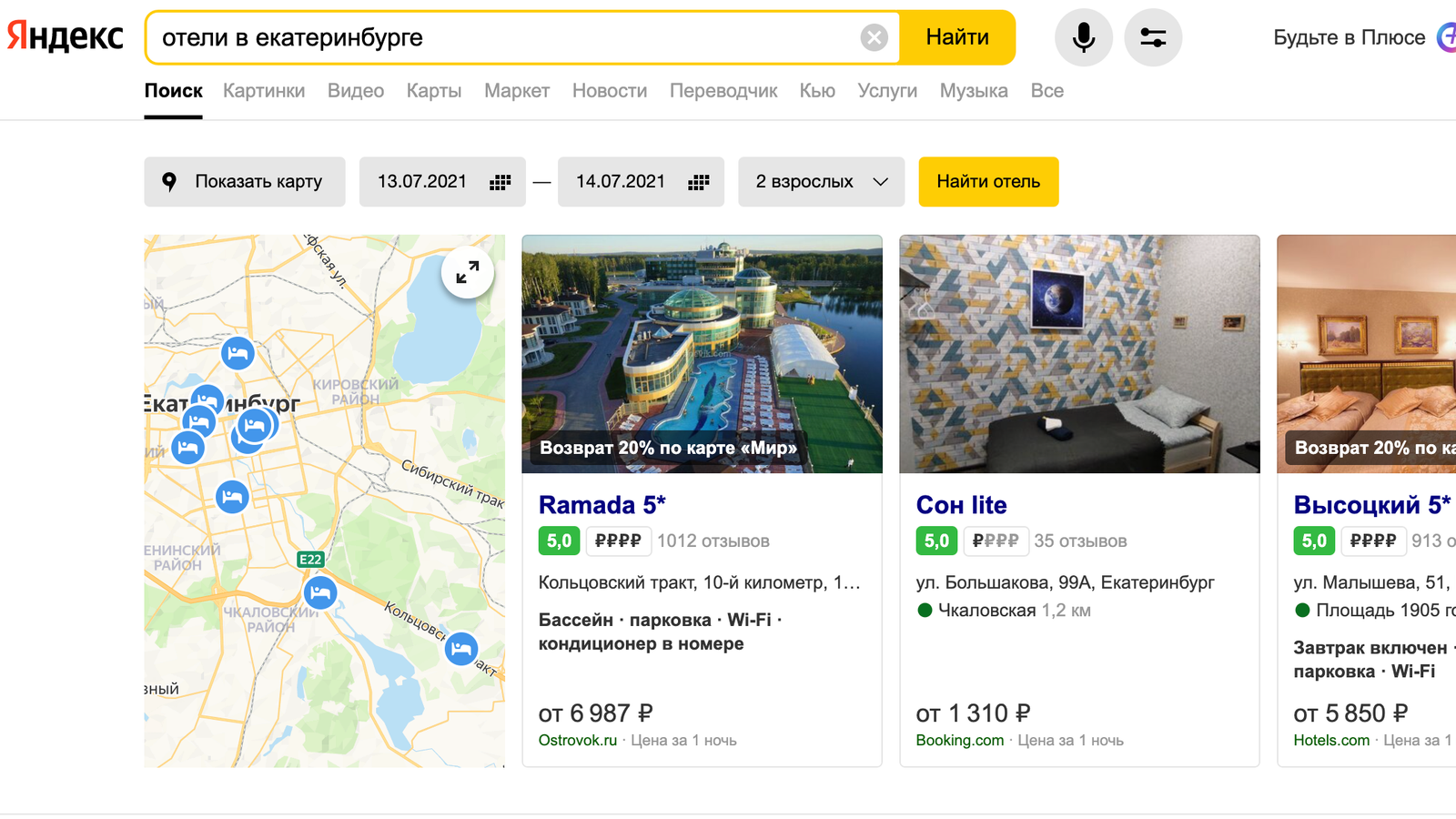Click the Высоцкий hotel room photo
1456x819 pixels.
(1367, 354)
